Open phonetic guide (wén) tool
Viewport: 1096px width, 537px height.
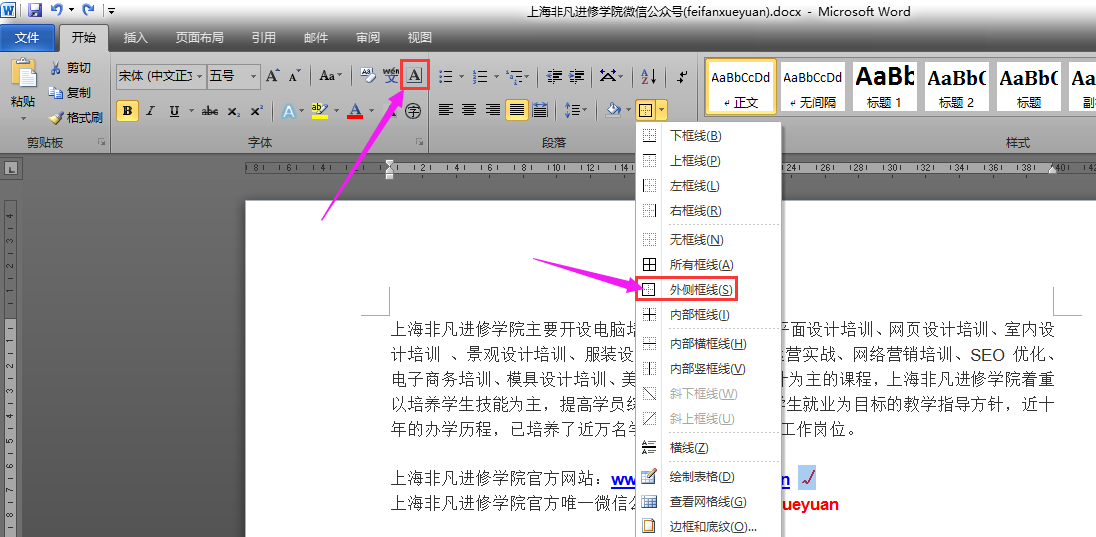coord(391,76)
